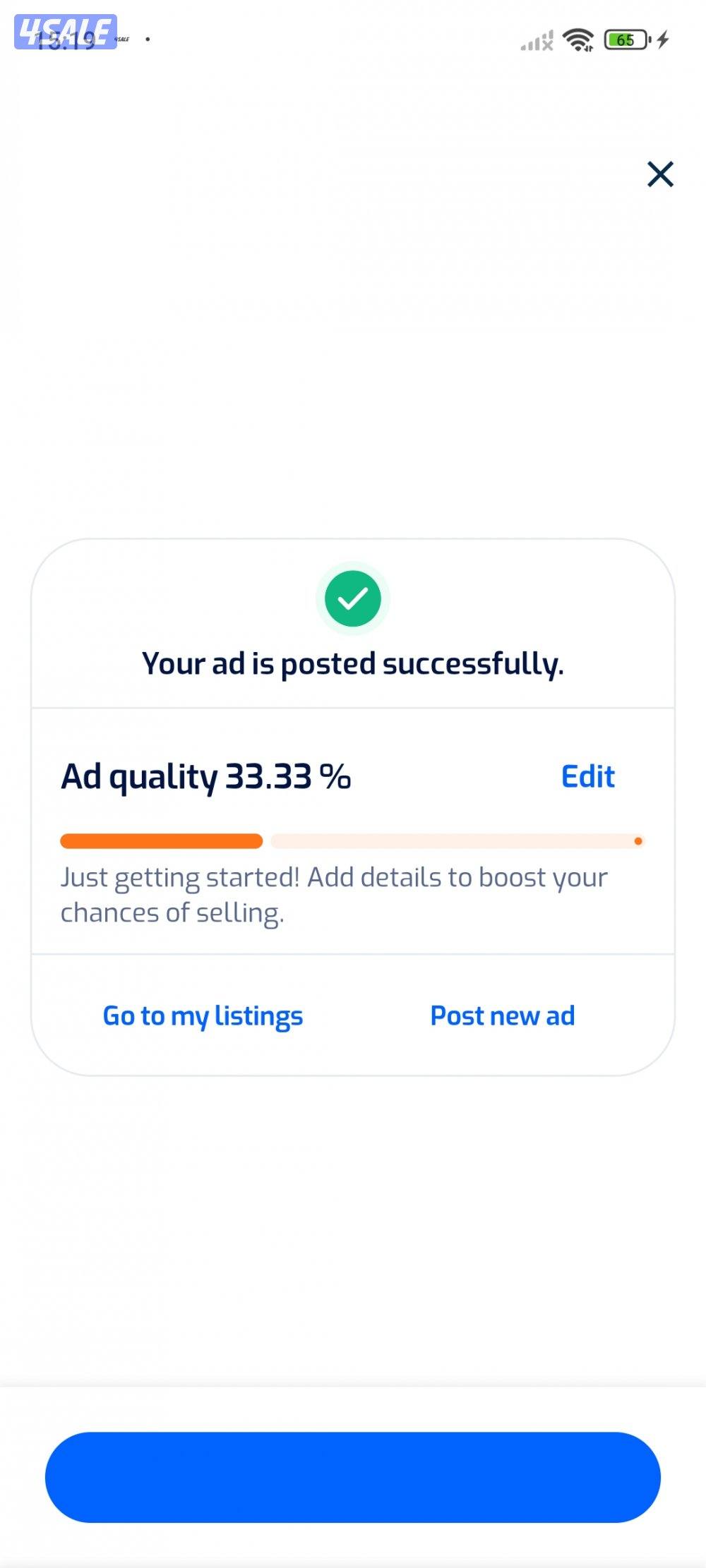Post new ad

[x=503, y=1016]
